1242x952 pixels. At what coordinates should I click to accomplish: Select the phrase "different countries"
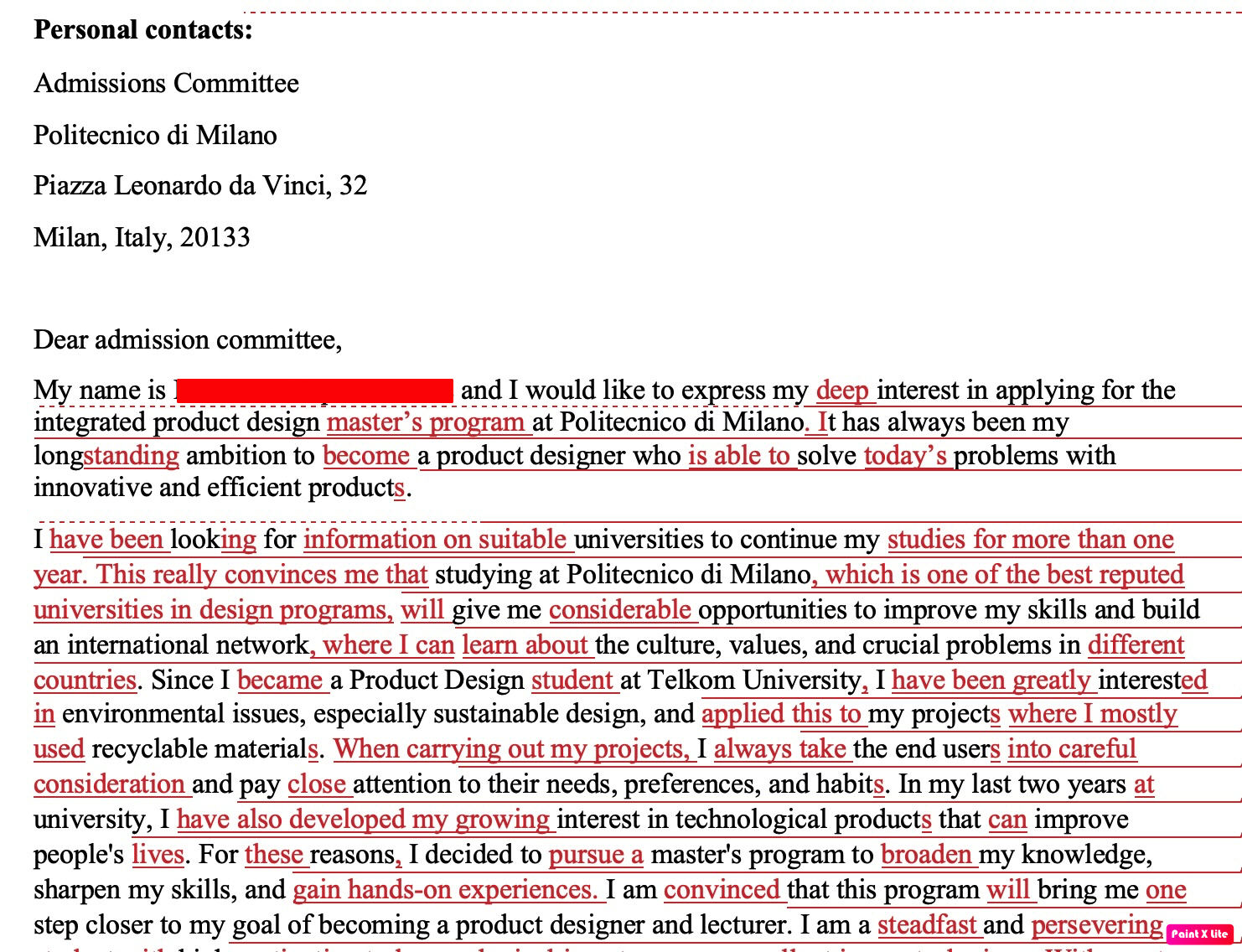click(1136, 645)
